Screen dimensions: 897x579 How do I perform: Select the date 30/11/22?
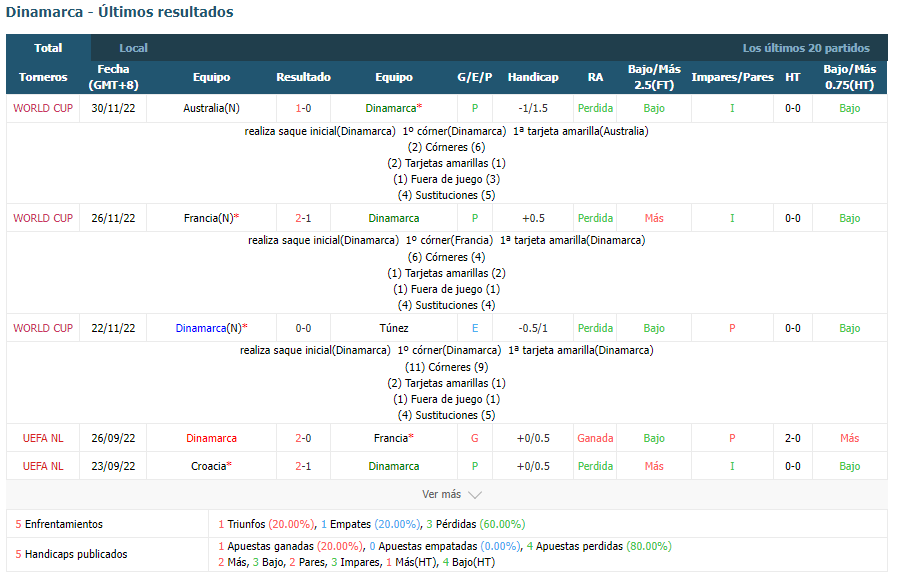pyautogui.click(x=113, y=108)
